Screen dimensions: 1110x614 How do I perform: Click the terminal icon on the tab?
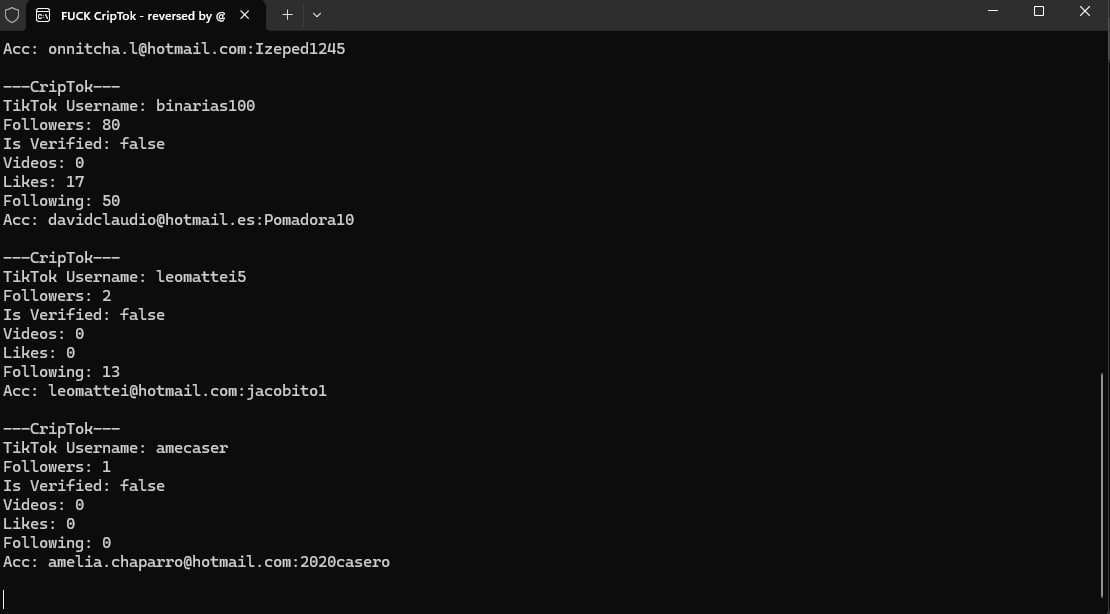pyautogui.click(x=43, y=15)
